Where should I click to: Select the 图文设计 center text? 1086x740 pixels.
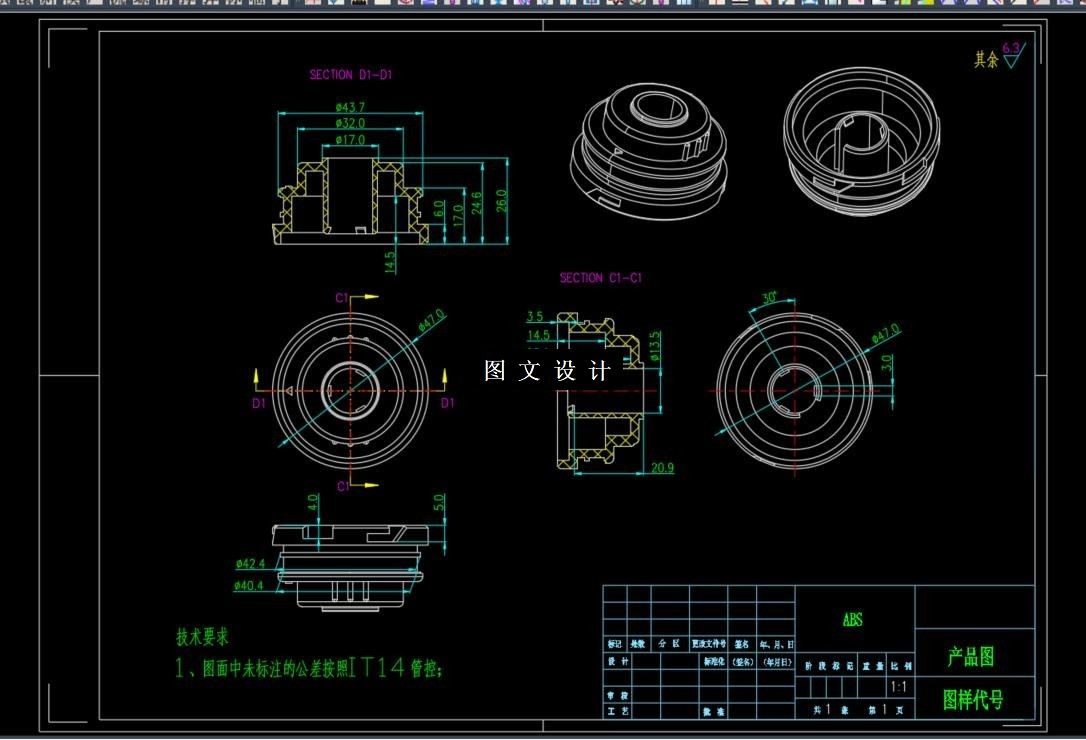point(547,371)
